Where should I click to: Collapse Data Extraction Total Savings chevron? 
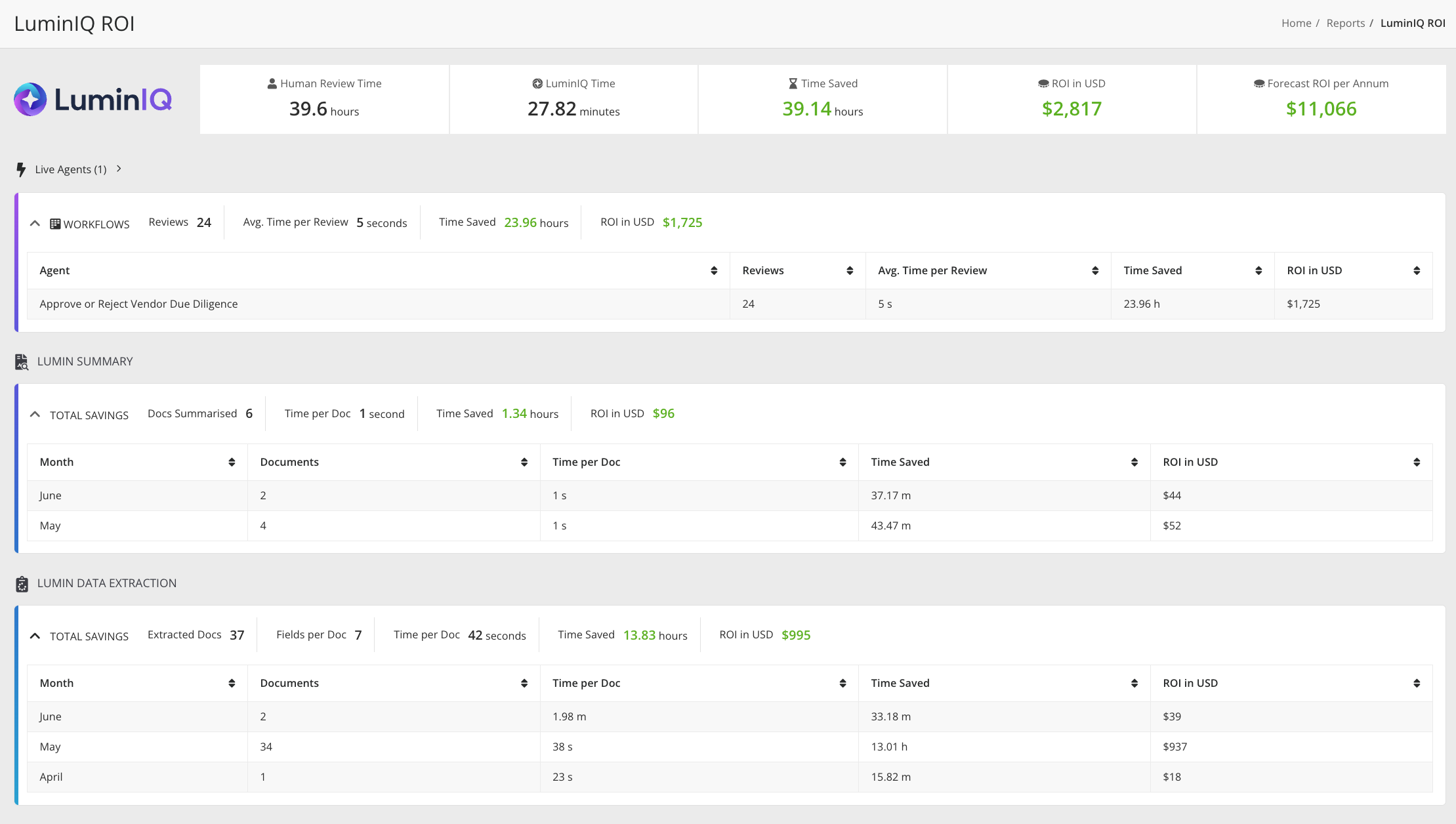(x=35, y=636)
